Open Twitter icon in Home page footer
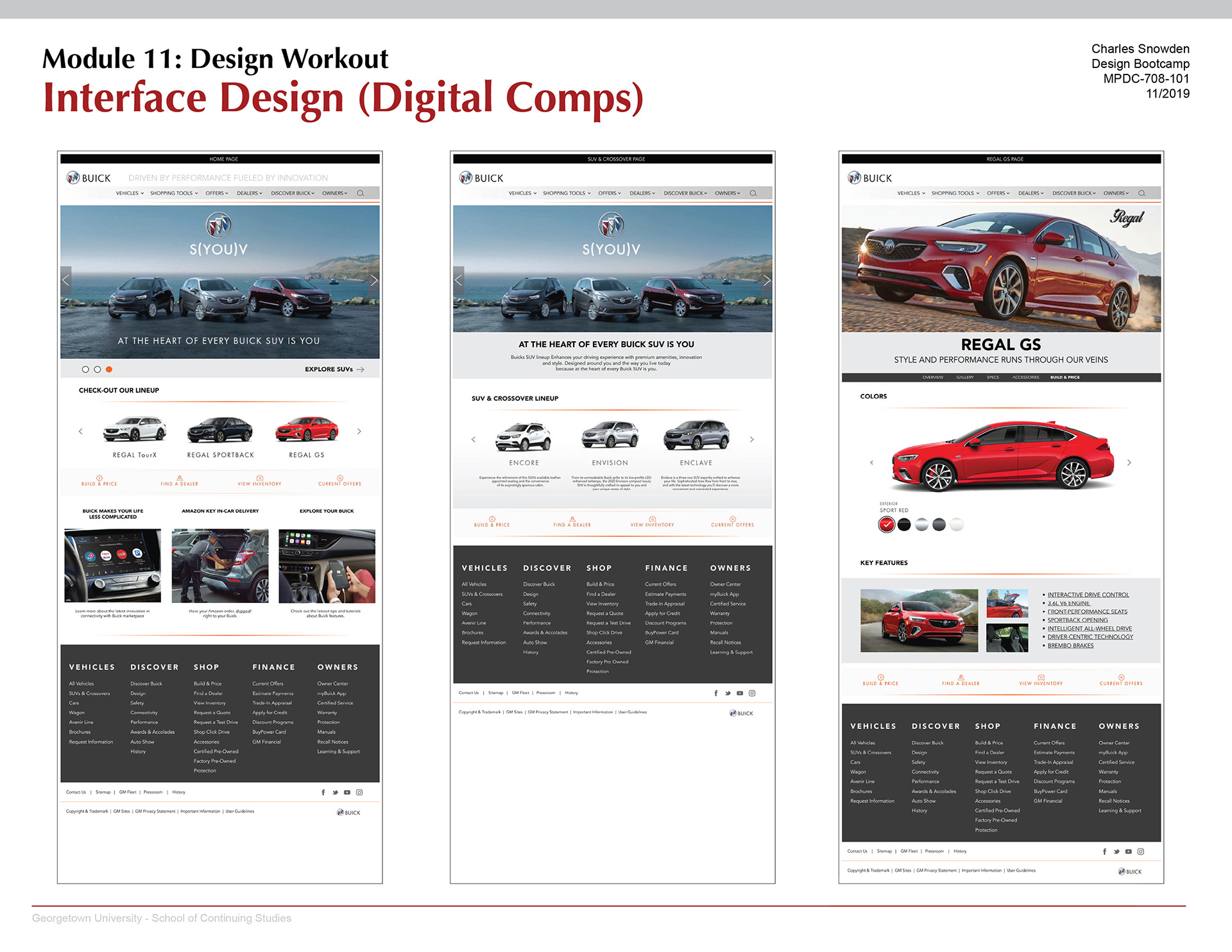Image resolution: width=1232 pixels, height=952 pixels. coord(335,792)
